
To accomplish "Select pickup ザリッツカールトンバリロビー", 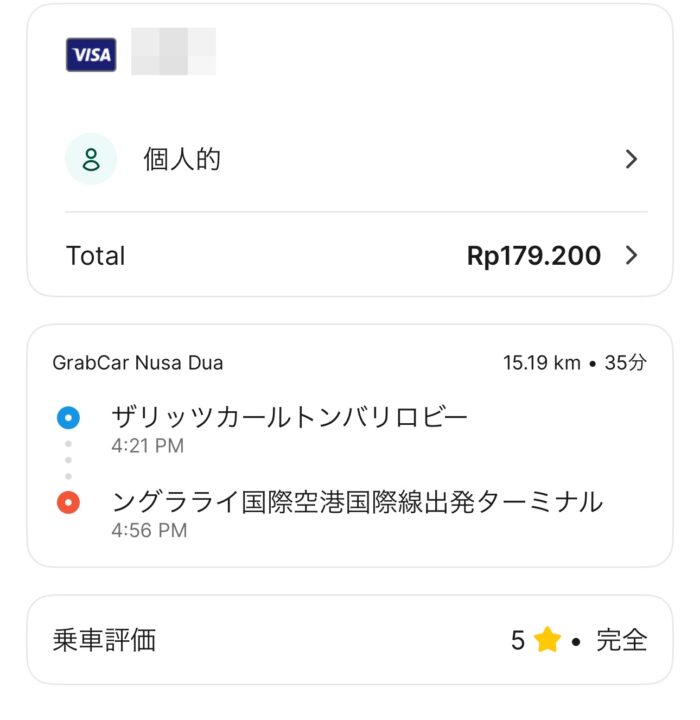I will (290, 417).
